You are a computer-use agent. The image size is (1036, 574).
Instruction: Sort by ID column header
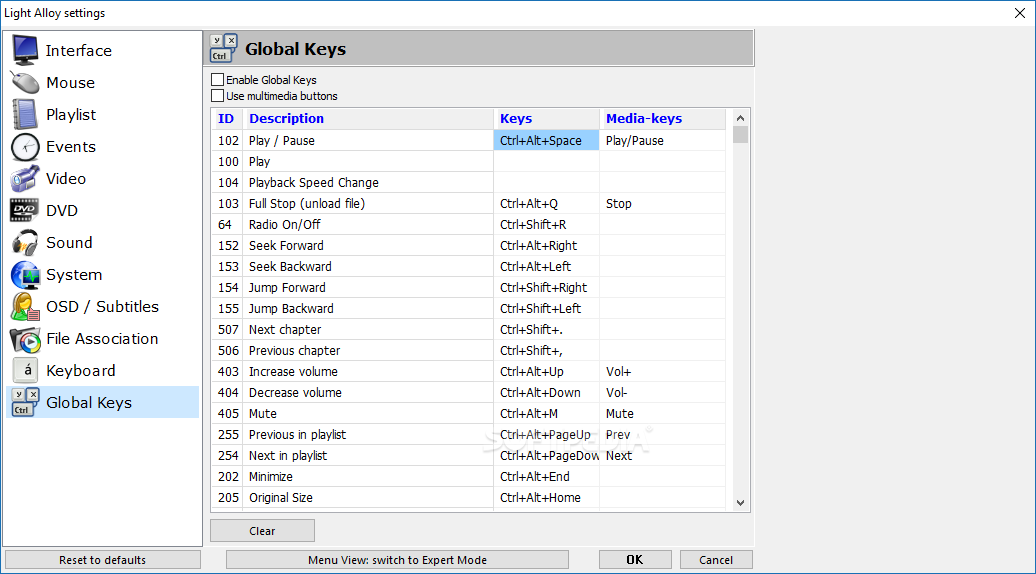pyautogui.click(x=227, y=119)
